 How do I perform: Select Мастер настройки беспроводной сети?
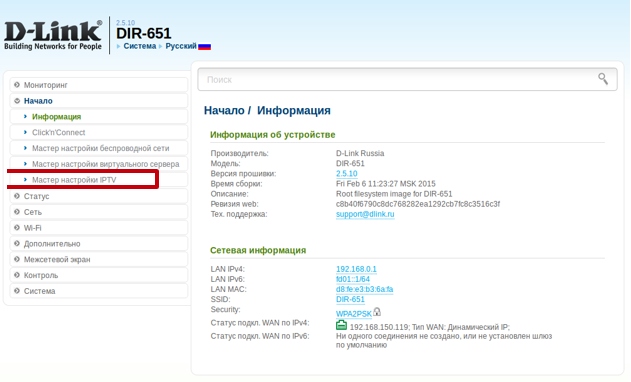pyautogui.click(x=101, y=148)
